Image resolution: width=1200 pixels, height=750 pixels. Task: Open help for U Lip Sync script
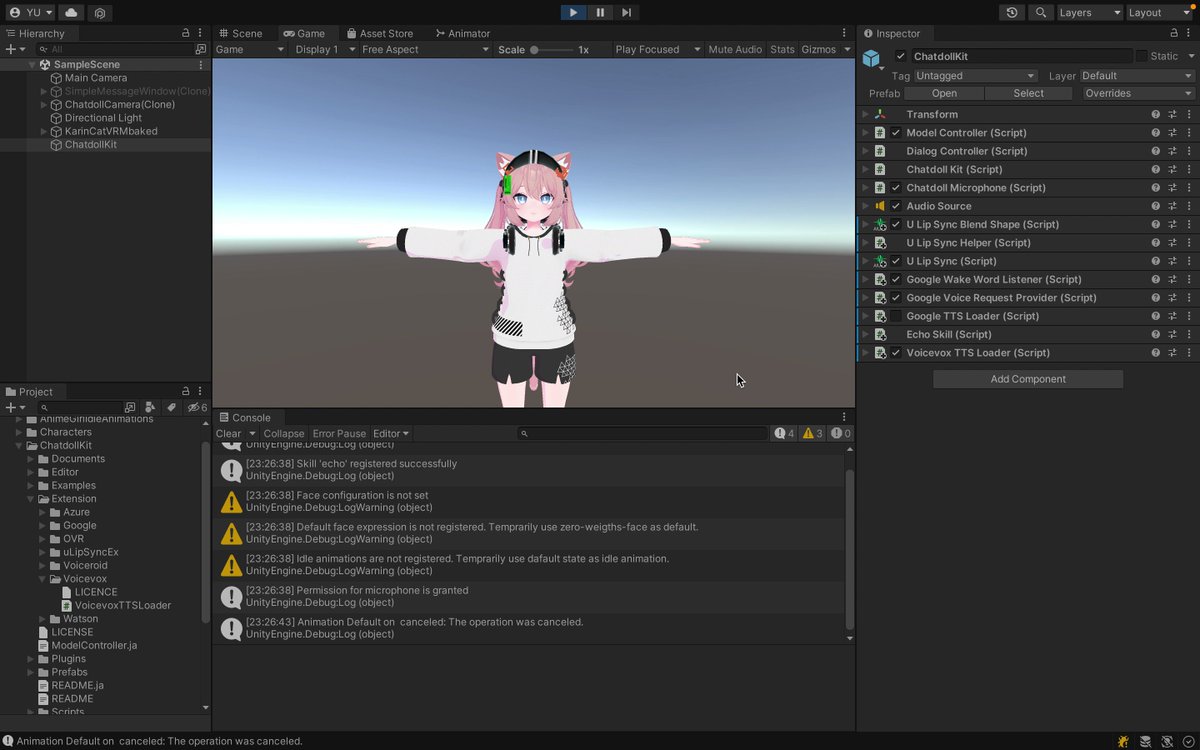point(1156,261)
